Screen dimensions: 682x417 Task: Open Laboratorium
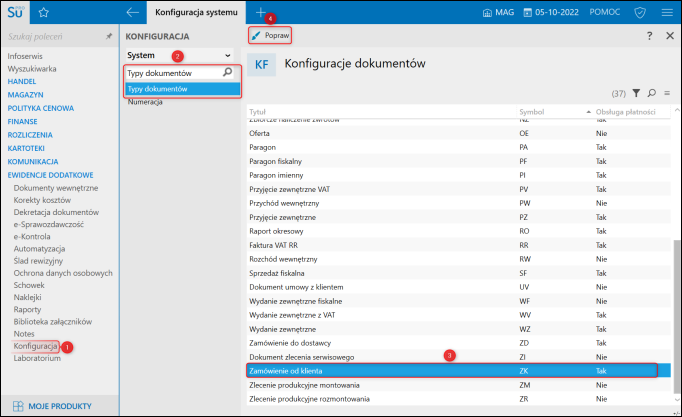(37, 358)
